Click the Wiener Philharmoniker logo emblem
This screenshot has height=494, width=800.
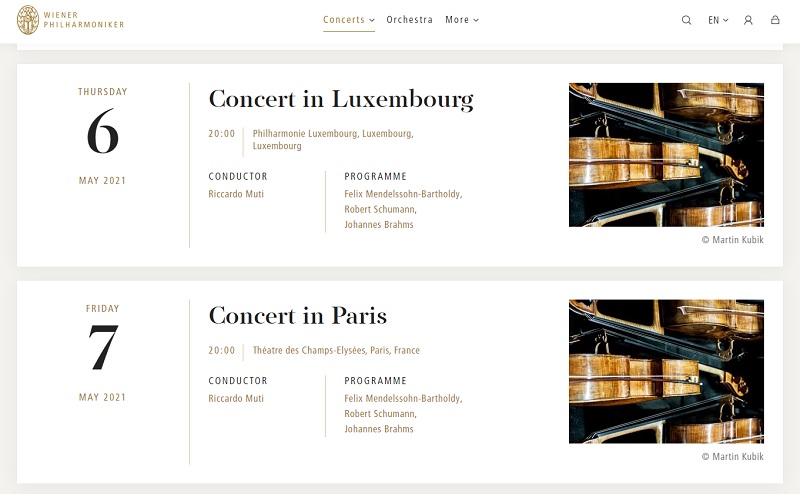28,20
